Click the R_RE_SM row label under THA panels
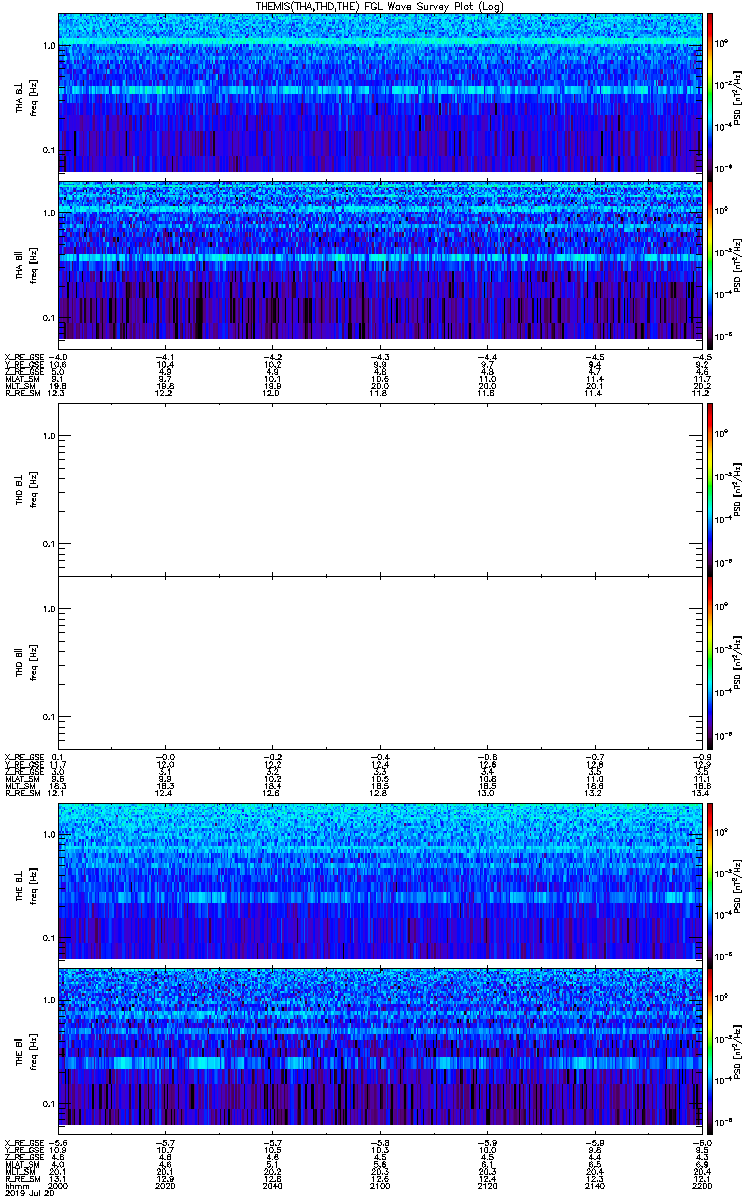750x1200 pixels. 21,393
